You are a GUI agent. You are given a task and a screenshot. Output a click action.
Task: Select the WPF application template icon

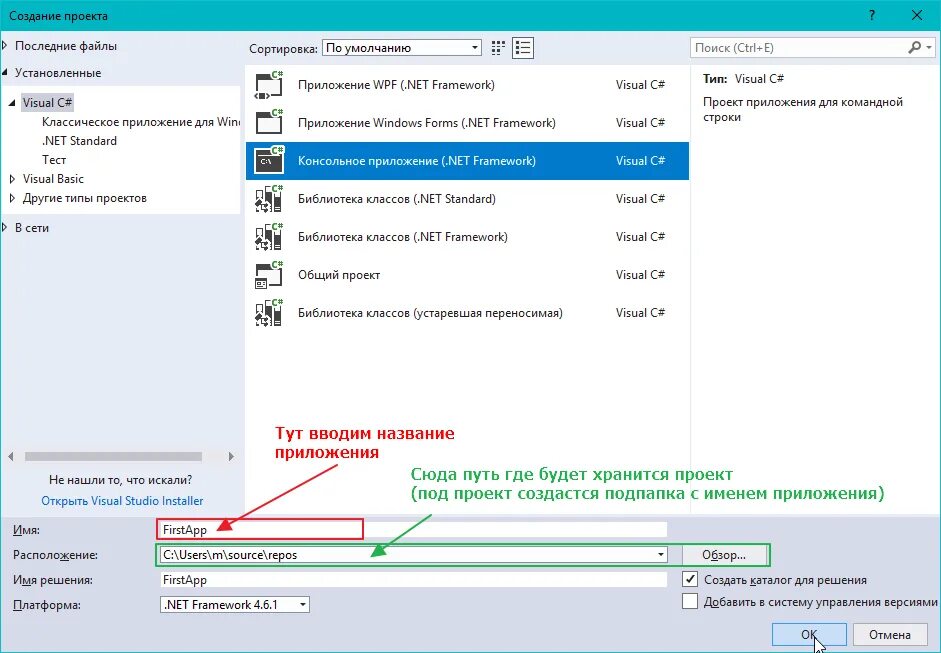pos(269,85)
